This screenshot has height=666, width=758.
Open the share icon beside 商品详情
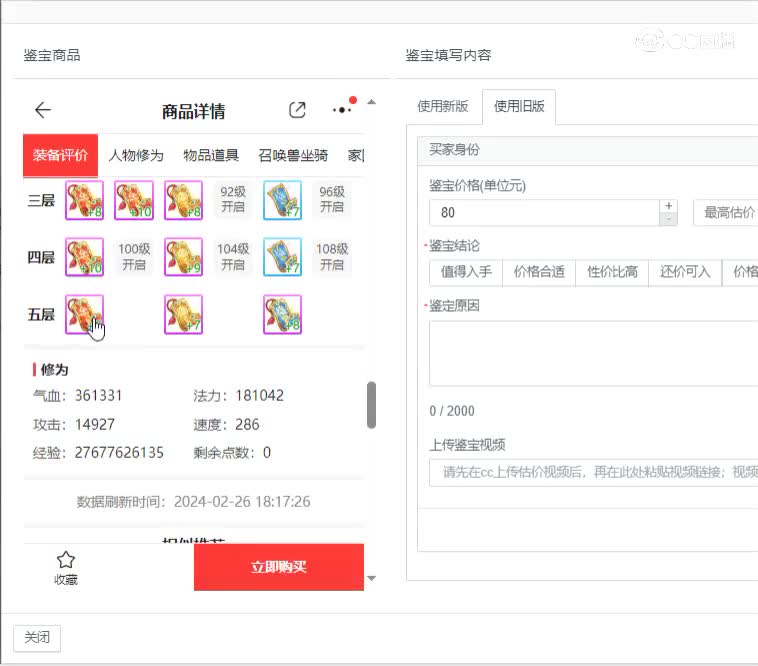pyautogui.click(x=297, y=110)
